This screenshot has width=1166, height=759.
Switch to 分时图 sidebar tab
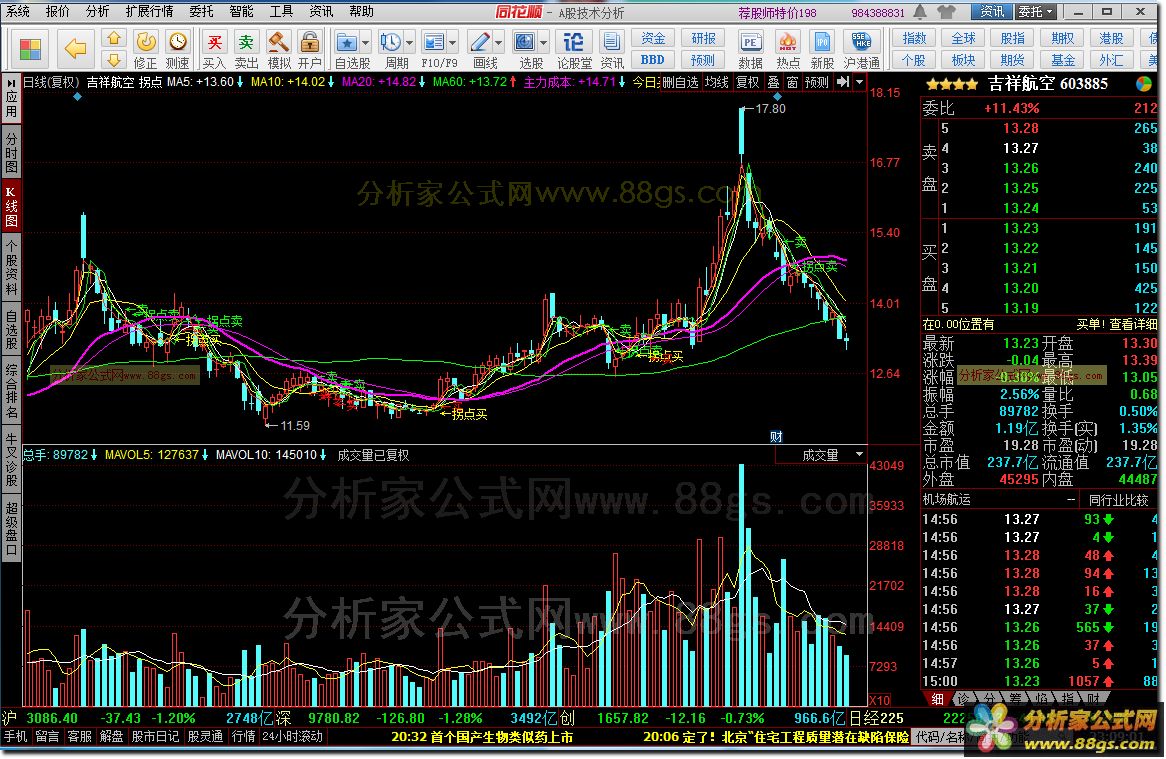click(x=11, y=152)
